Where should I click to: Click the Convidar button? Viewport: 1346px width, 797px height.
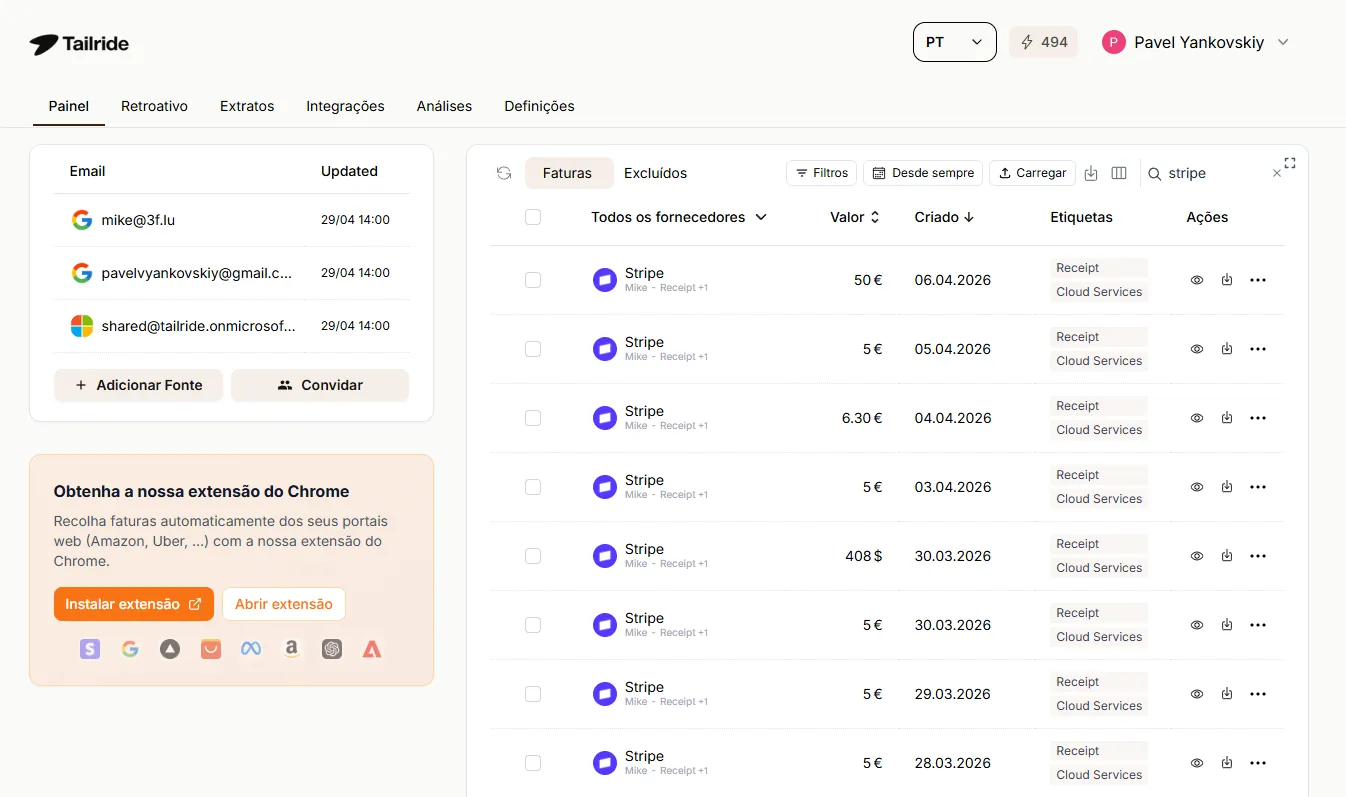tap(320, 385)
